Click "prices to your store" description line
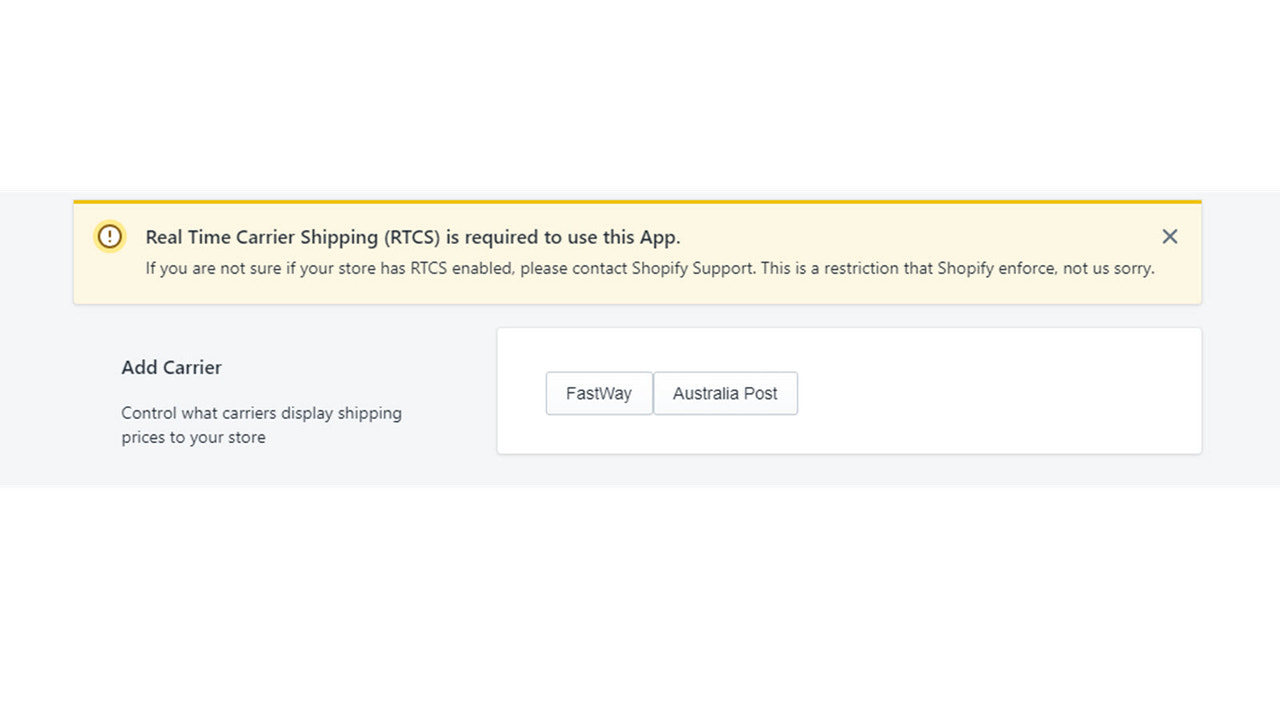 pyautogui.click(x=193, y=438)
